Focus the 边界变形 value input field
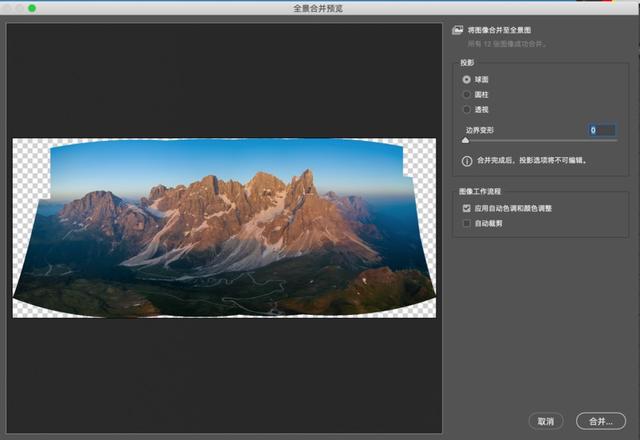 click(606, 130)
